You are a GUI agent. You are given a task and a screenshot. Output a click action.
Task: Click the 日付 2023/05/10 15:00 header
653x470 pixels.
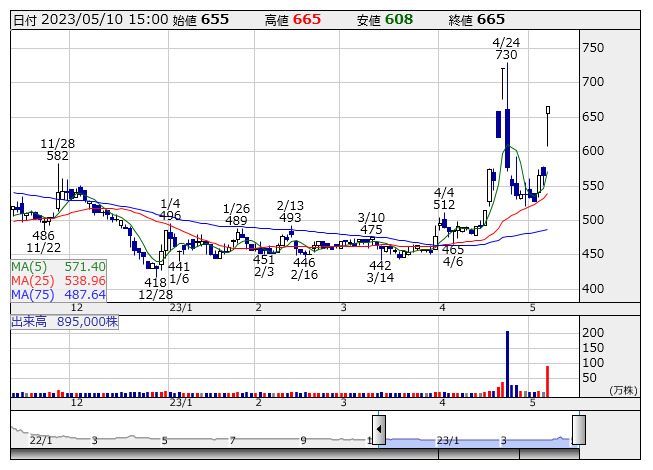point(90,20)
